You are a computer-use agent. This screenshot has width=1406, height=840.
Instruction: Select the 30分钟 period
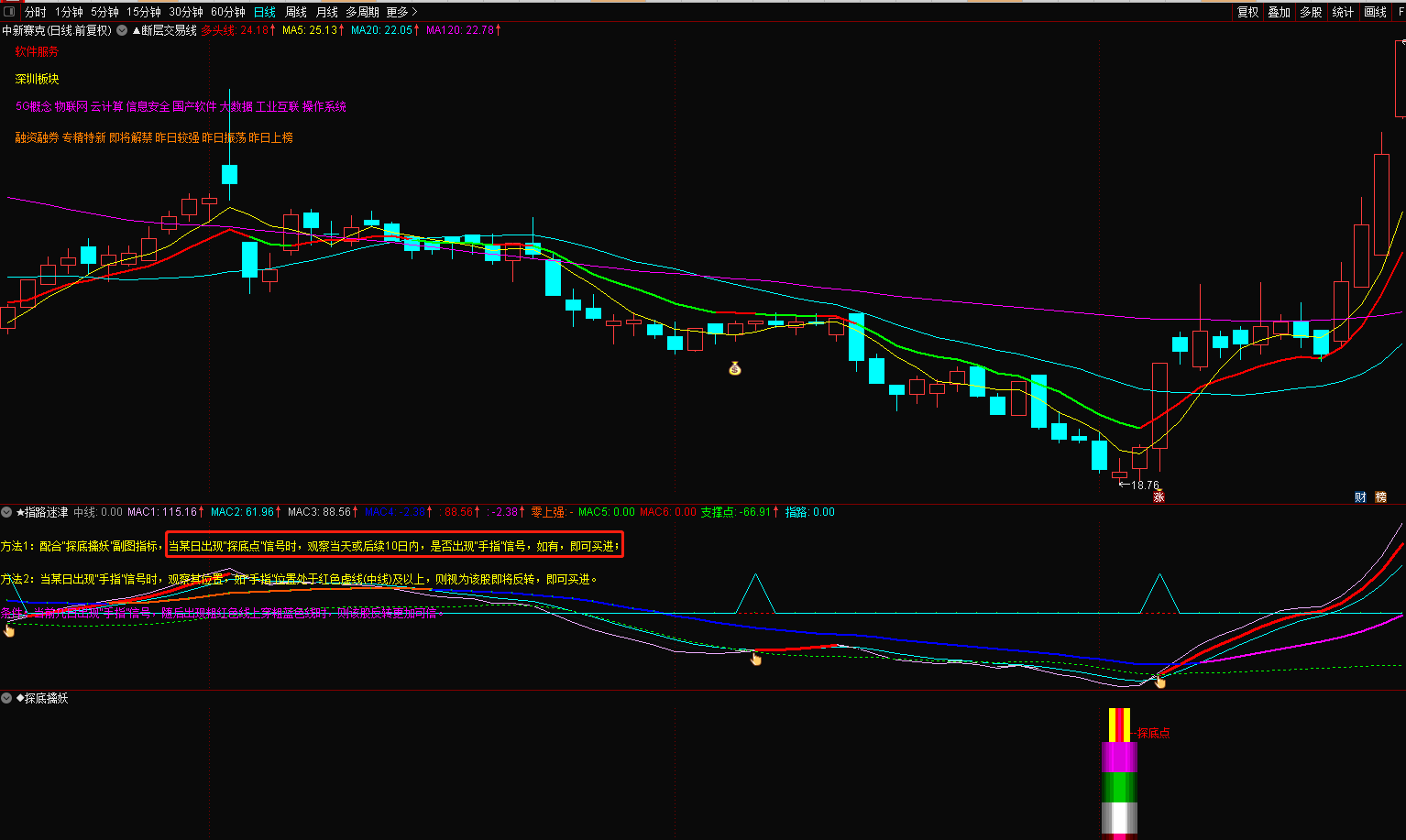click(x=186, y=12)
